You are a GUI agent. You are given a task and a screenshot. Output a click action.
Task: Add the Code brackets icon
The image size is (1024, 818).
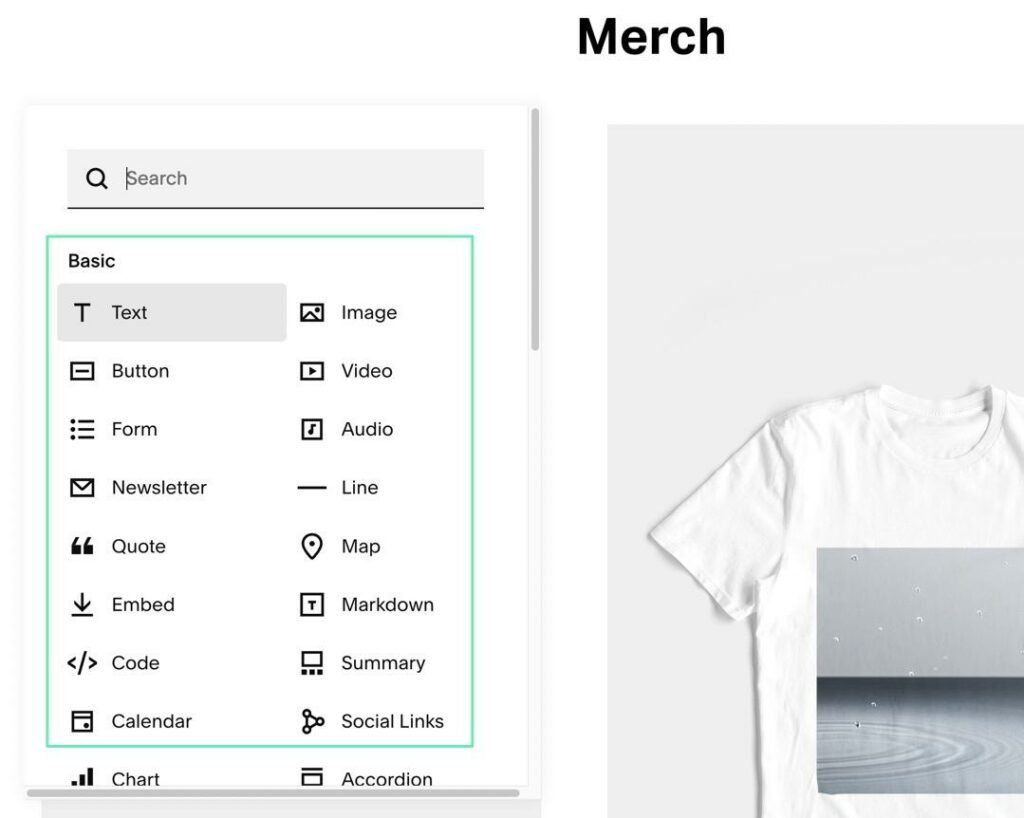[x=82, y=663]
